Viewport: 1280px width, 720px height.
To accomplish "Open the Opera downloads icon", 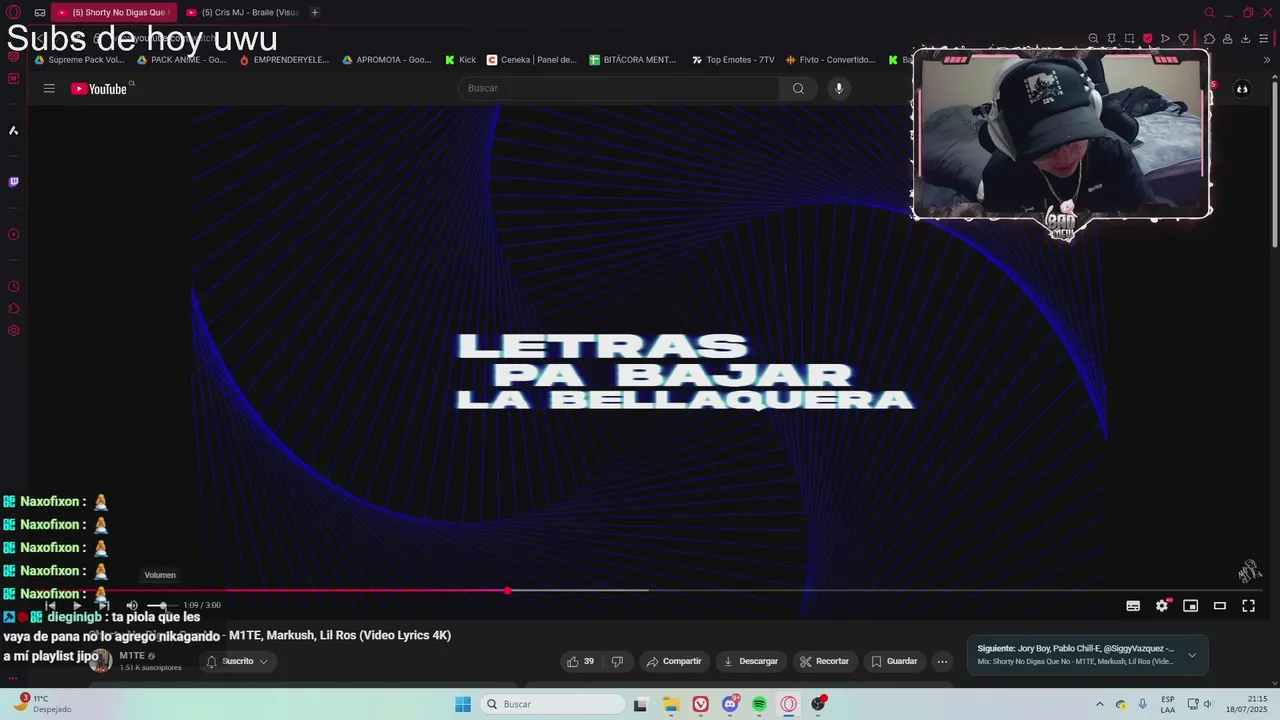I will point(1245,39).
